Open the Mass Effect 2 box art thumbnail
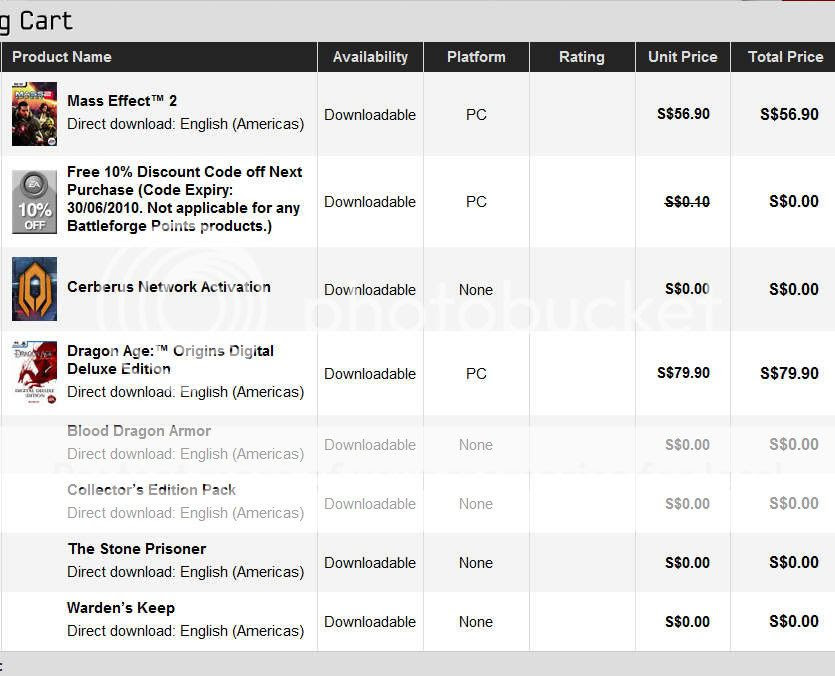The image size is (835, 676). click(x=34, y=114)
